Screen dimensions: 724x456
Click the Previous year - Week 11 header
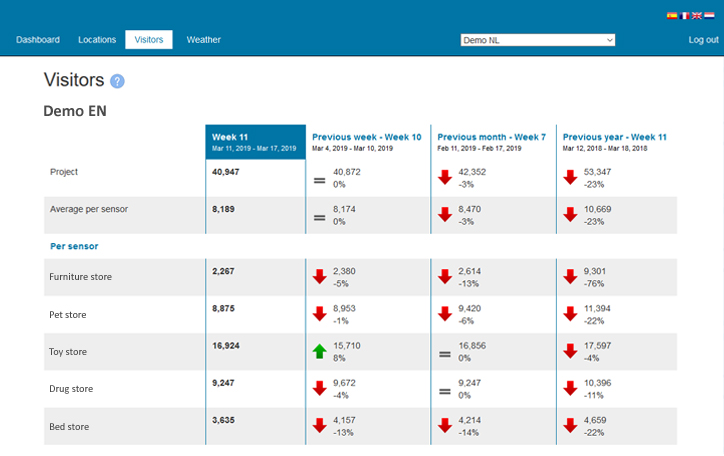[614, 137]
